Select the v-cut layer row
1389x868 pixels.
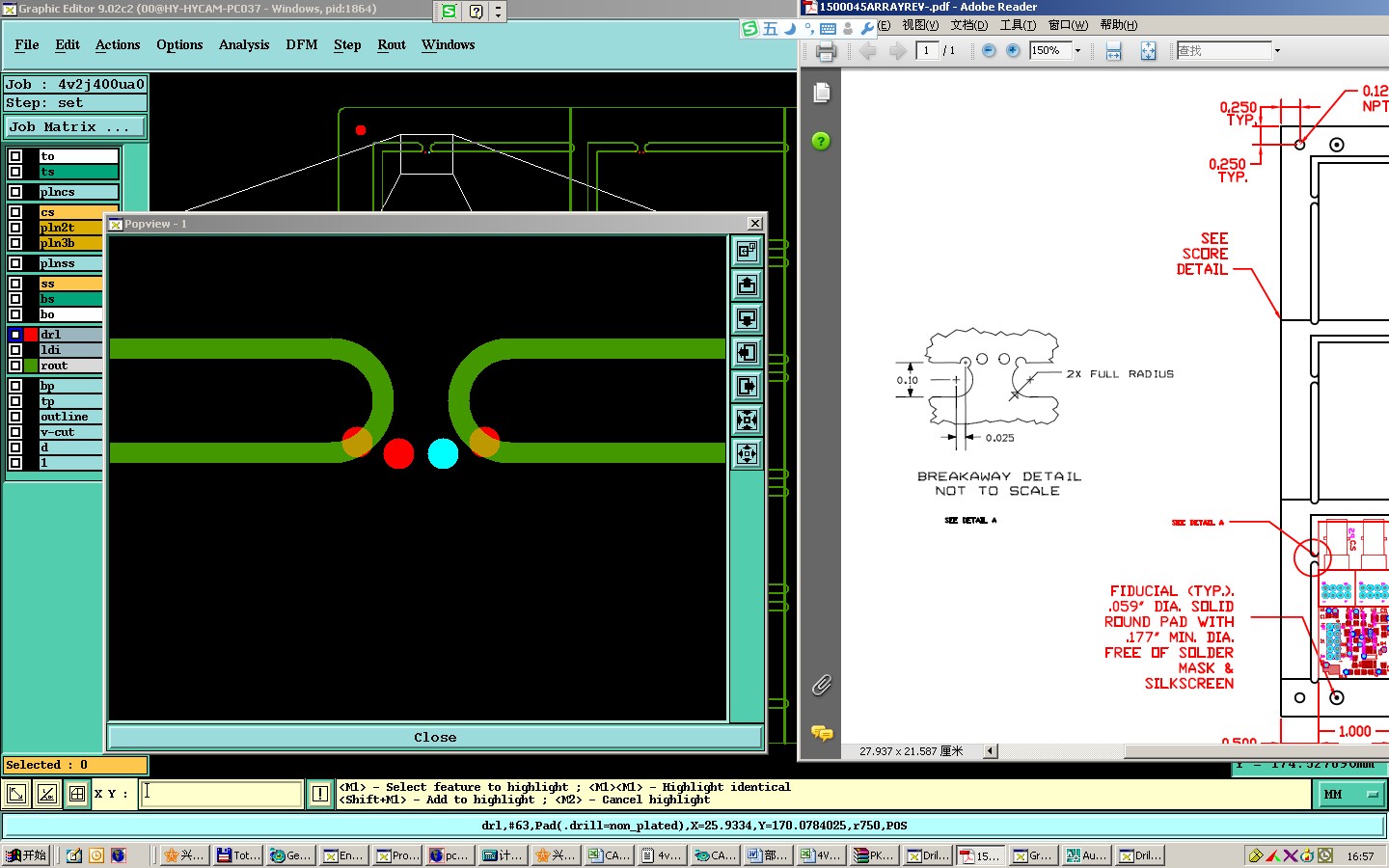[x=70, y=432]
